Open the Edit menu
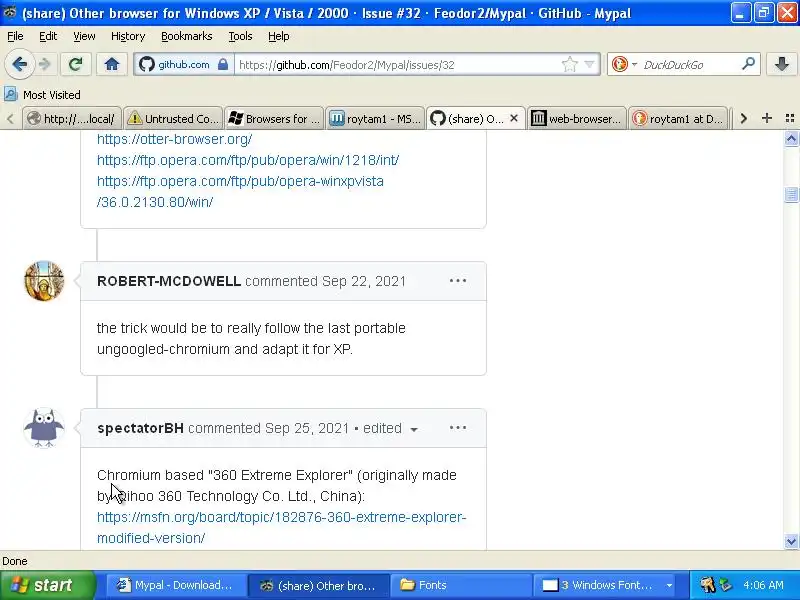 click(48, 36)
